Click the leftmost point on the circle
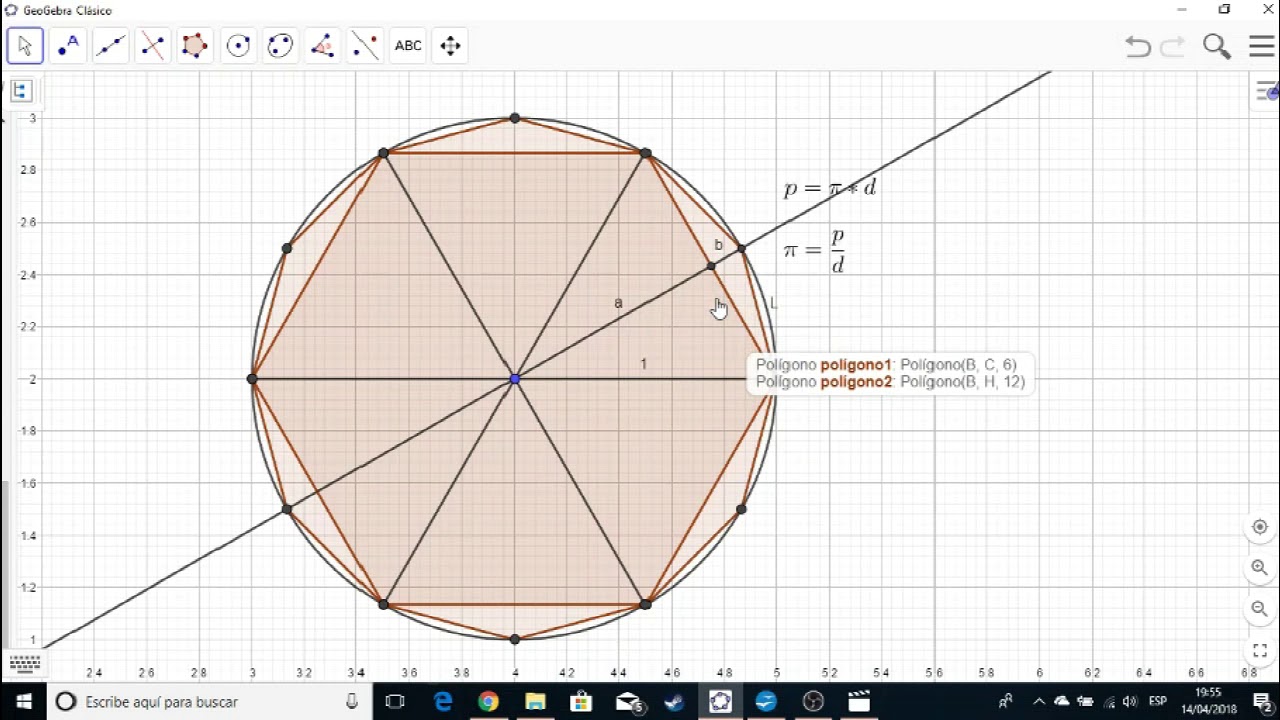Screen dimensions: 1280x720 pos(252,379)
